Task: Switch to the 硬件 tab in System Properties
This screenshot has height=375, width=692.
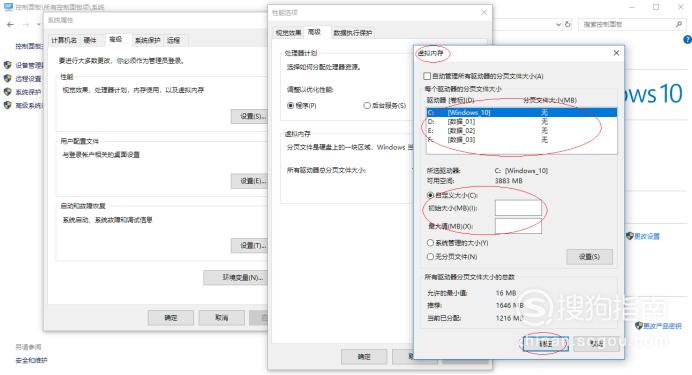Action: click(x=90, y=40)
